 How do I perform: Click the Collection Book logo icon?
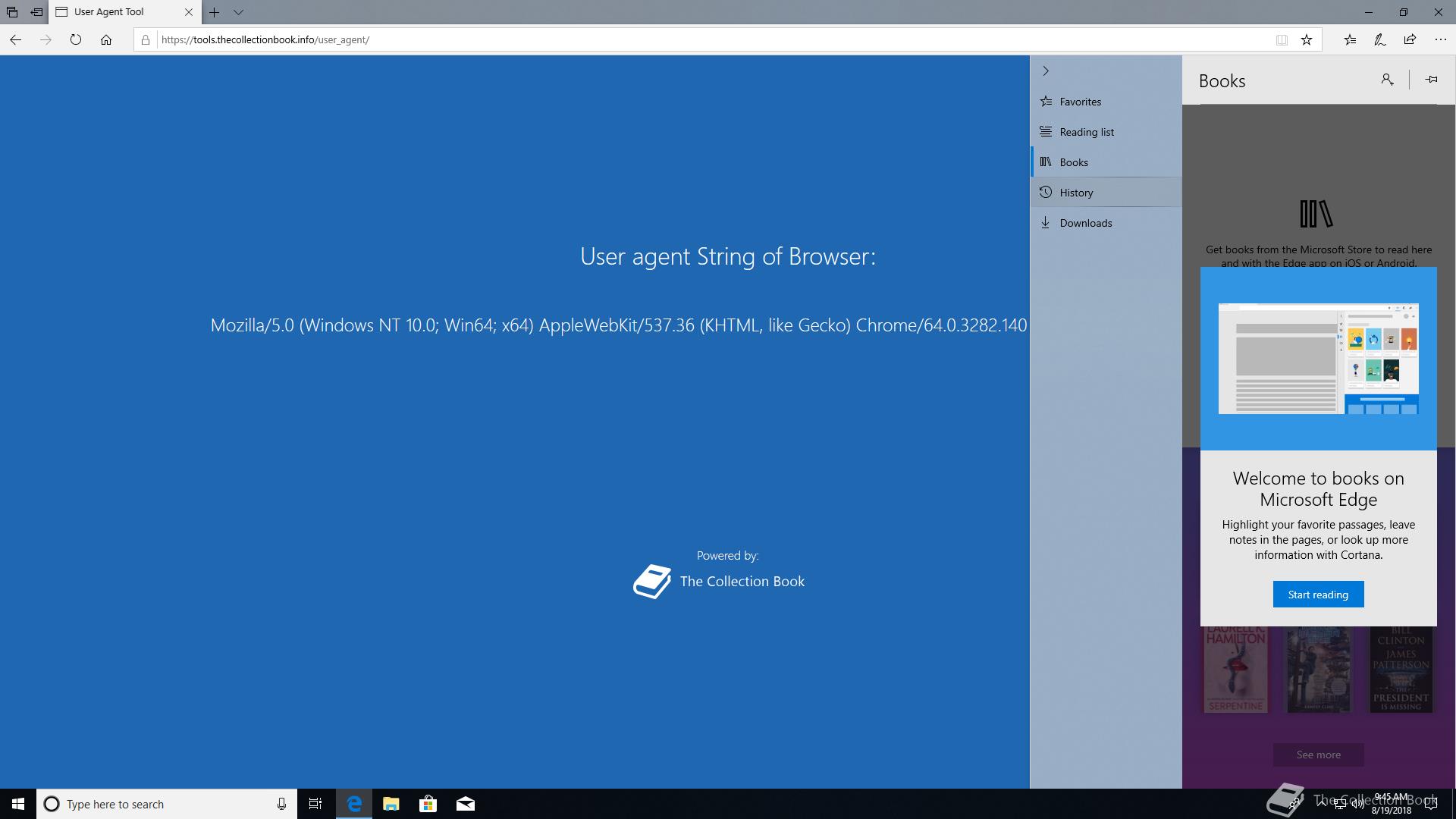(652, 582)
